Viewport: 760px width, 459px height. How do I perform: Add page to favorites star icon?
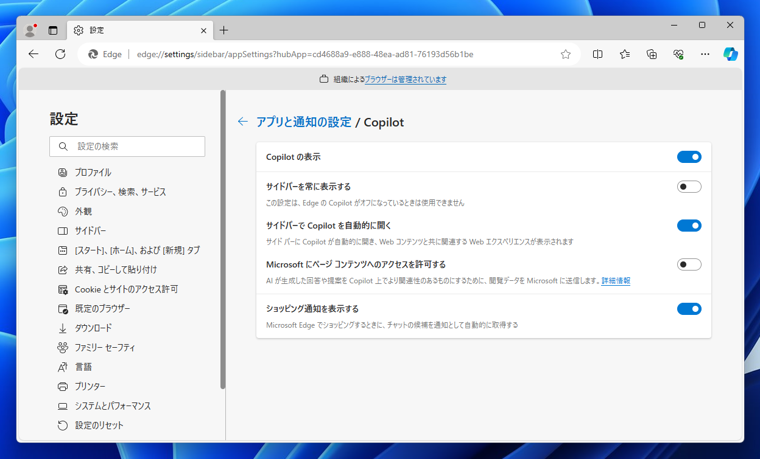point(566,54)
